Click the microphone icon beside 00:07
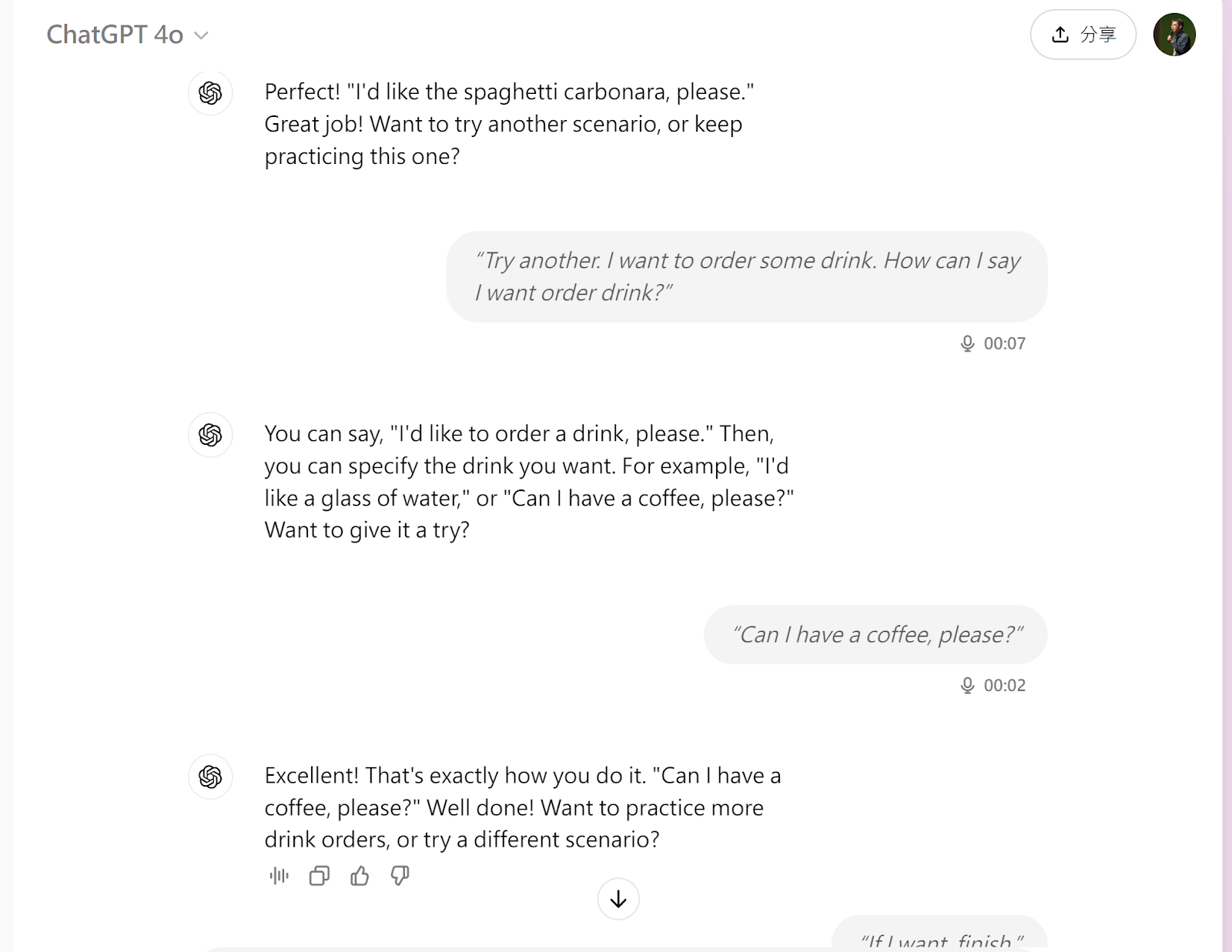The width and height of the screenshot is (1232, 952). 968,343
